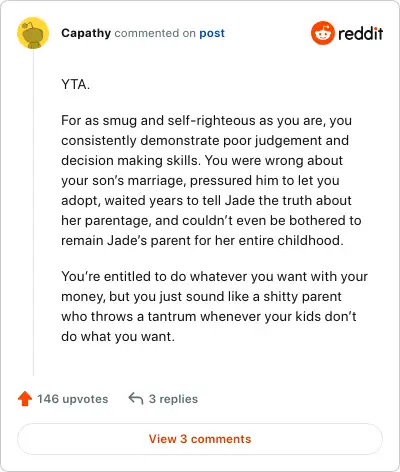The height and width of the screenshot is (472, 400).
Task: Click the line "remain Jade's parent for her entire childhood"
Action: pyautogui.click(x=202, y=240)
